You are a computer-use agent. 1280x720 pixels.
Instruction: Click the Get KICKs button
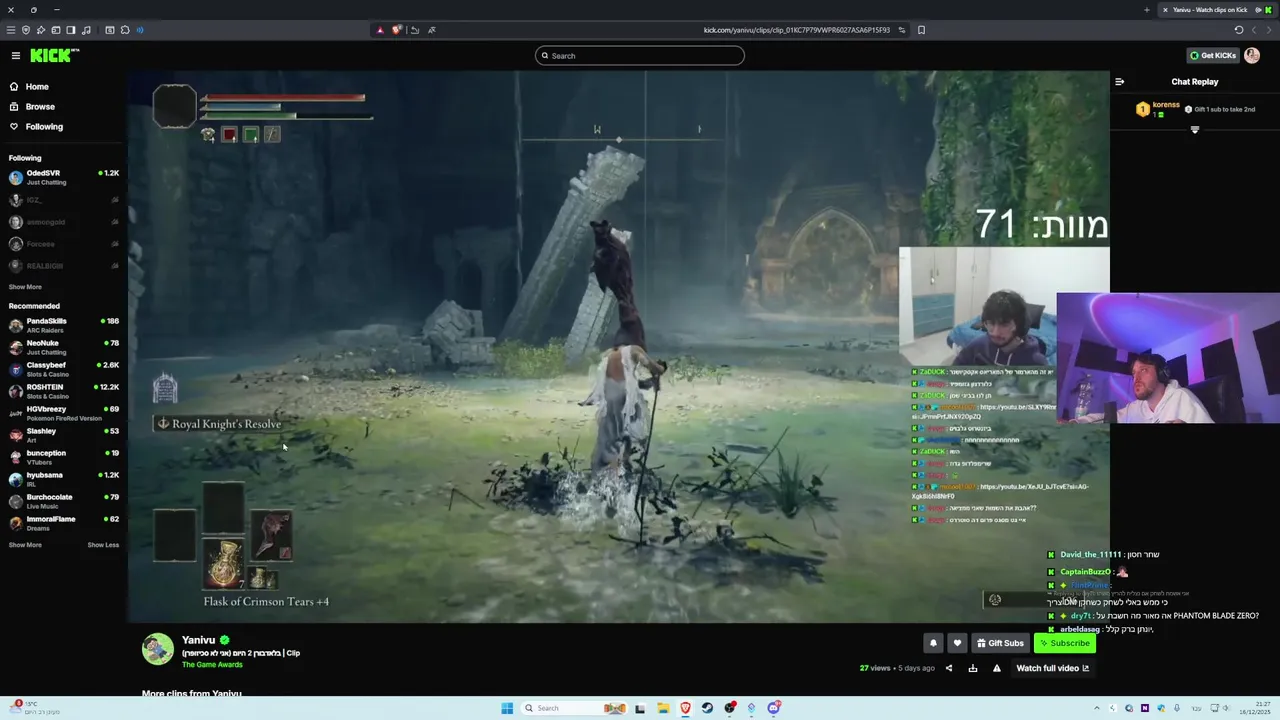[x=1212, y=56]
